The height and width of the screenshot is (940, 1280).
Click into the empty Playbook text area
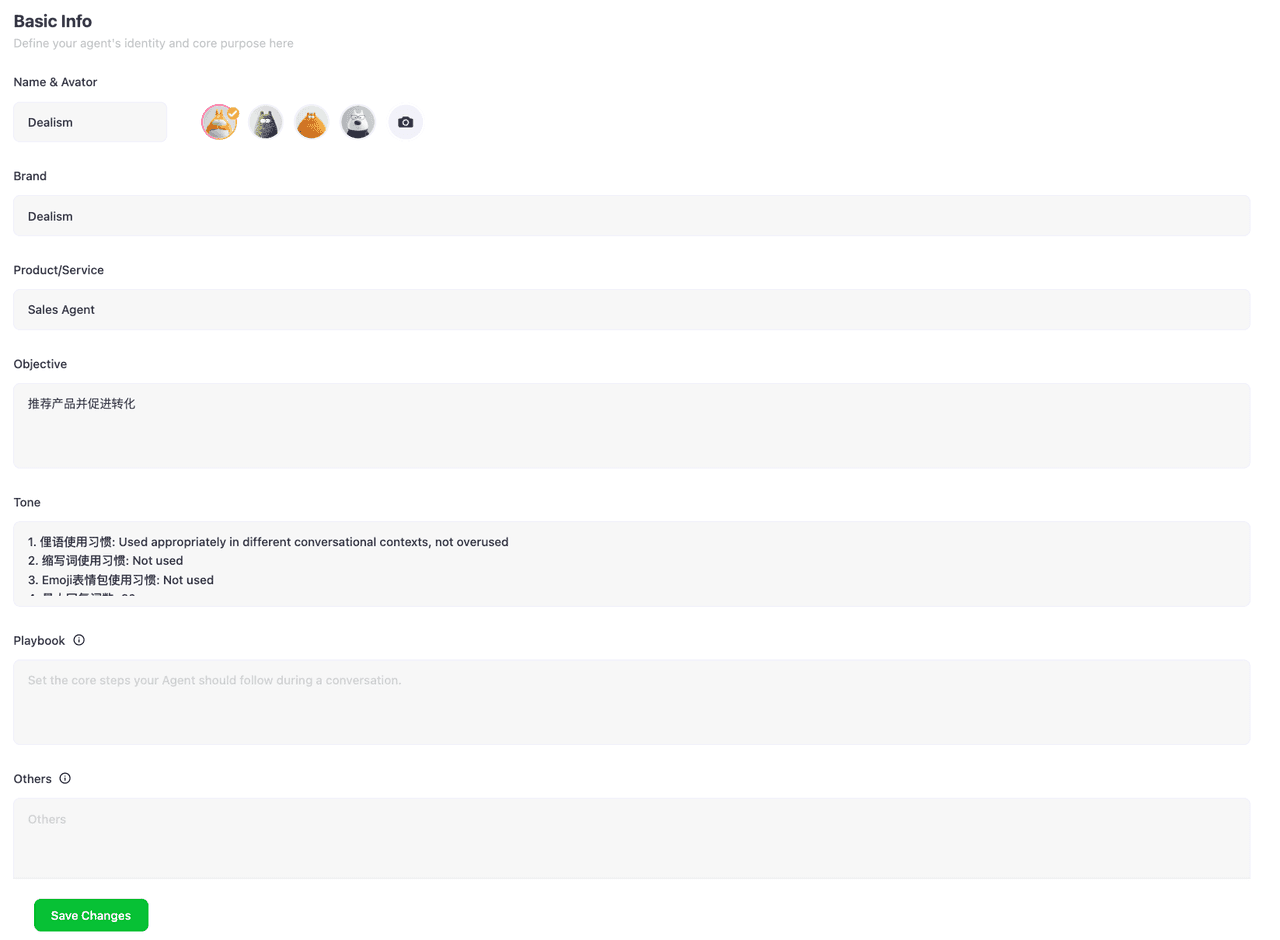coord(632,702)
